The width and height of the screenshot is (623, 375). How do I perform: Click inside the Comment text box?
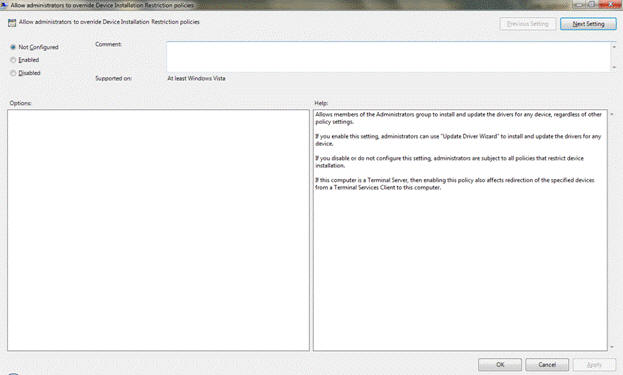pyautogui.click(x=388, y=56)
